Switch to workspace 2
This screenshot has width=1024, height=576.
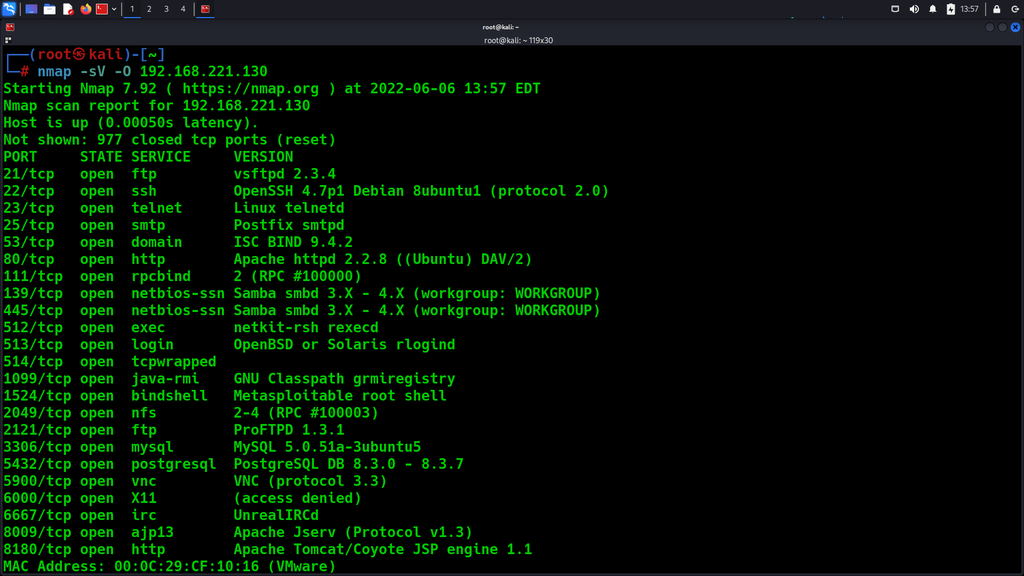[149, 9]
